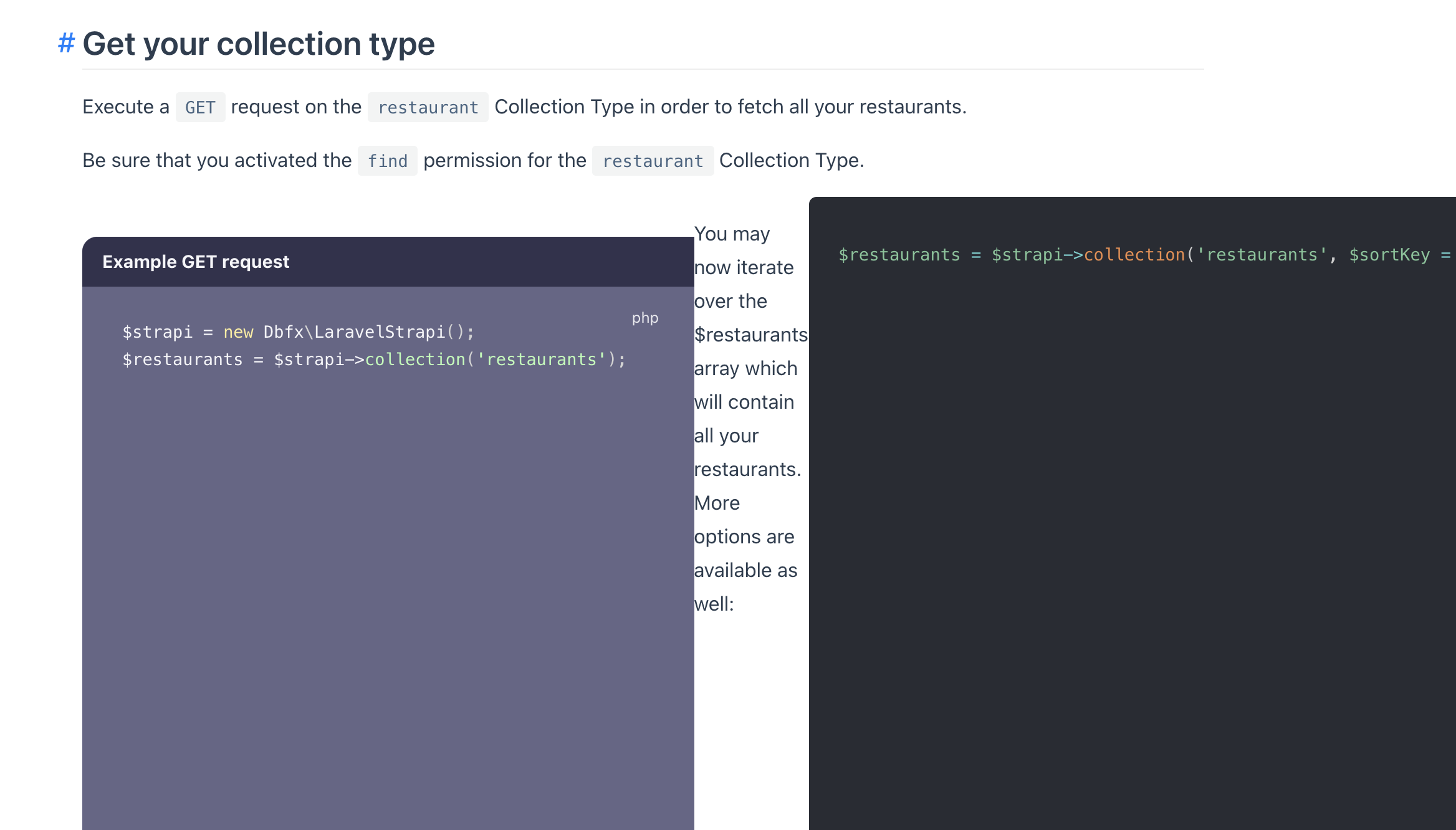1456x830 pixels.
Task: Click the 'Get your collection type' heading
Action: pos(258,44)
